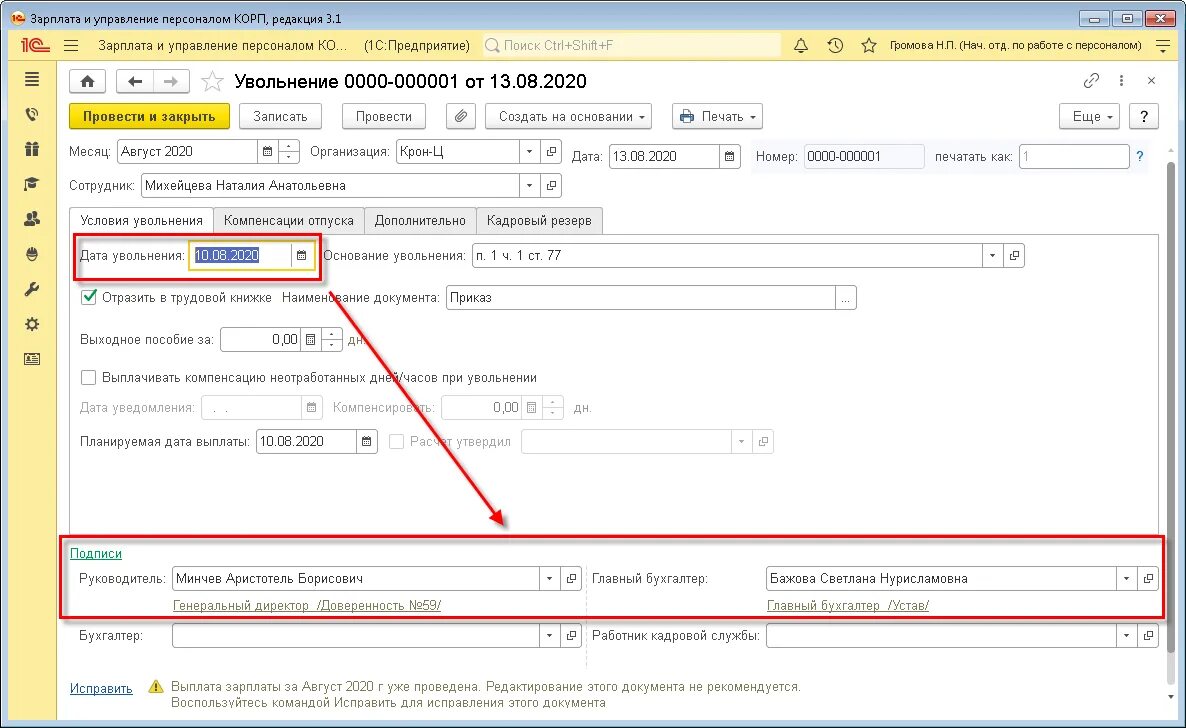Open Генеральный директор /Доверенность №59/ link
Image resolution: width=1186 pixels, height=728 pixels.
(307, 605)
